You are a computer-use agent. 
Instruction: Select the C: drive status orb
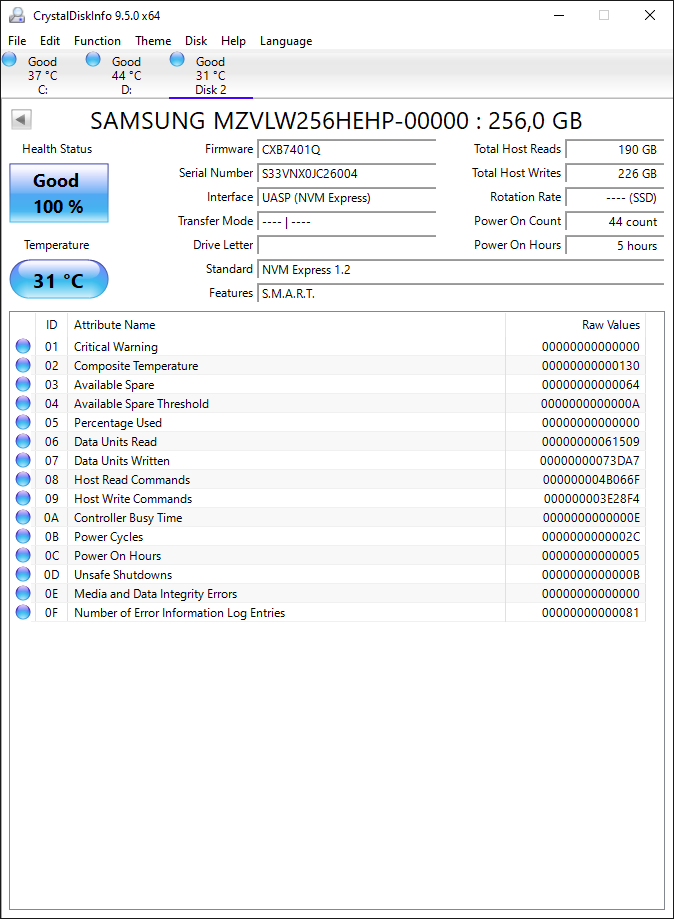click(x=9, y=59)
